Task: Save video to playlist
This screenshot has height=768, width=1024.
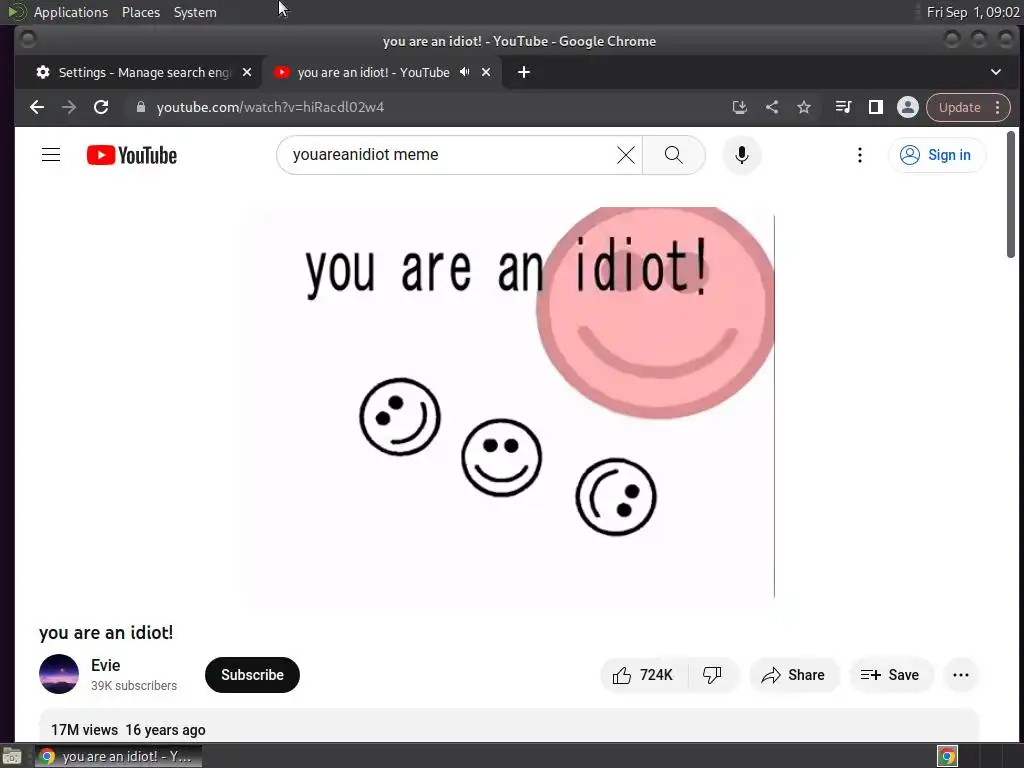Action: [891, 675]
